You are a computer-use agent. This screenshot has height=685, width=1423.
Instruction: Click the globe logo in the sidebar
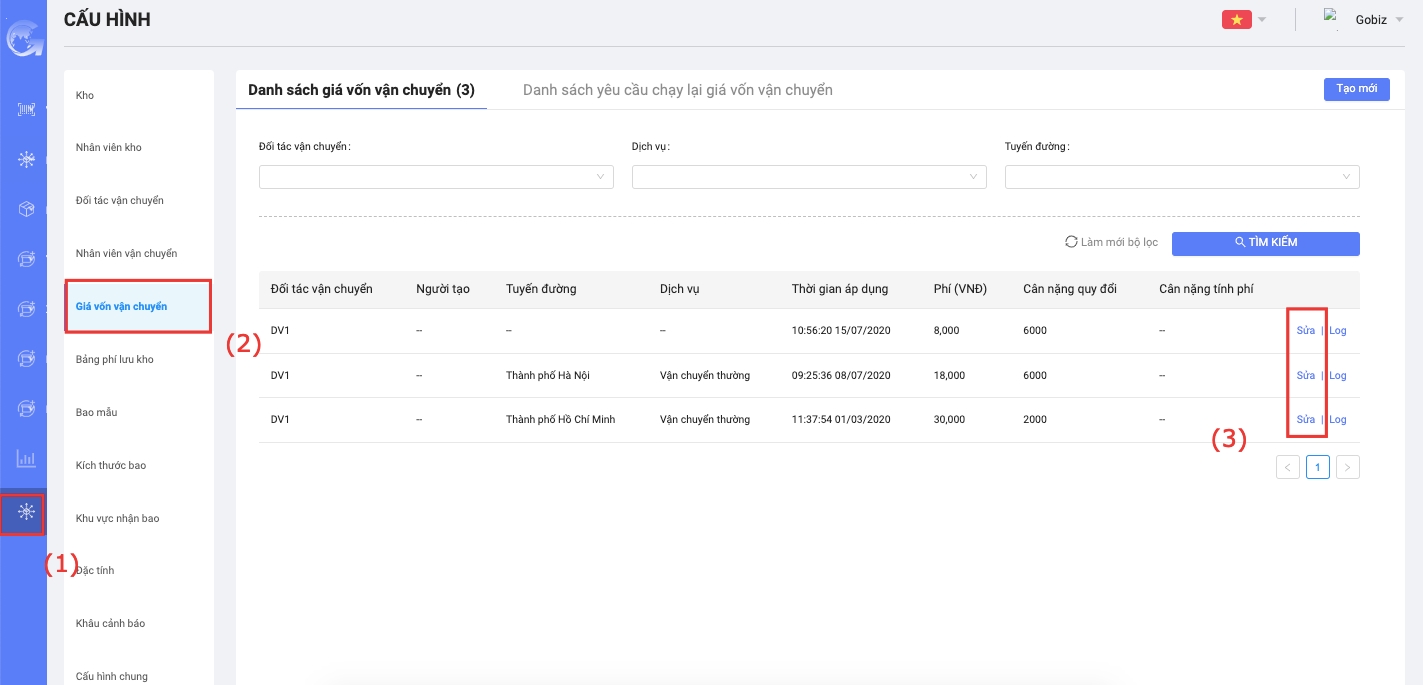pyautogui.click(x=20, y=40)
